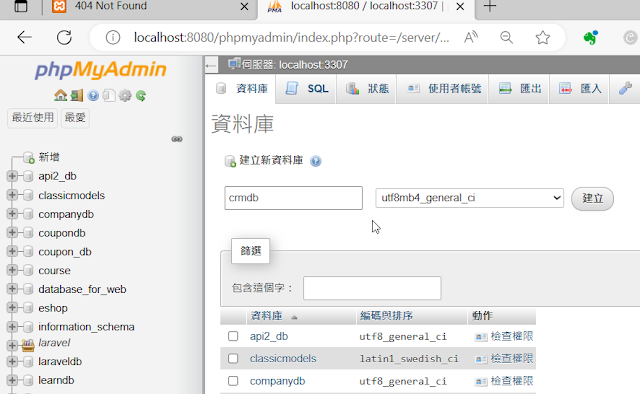Click the 新增 new database icon in tree

(x=29, y=157)
